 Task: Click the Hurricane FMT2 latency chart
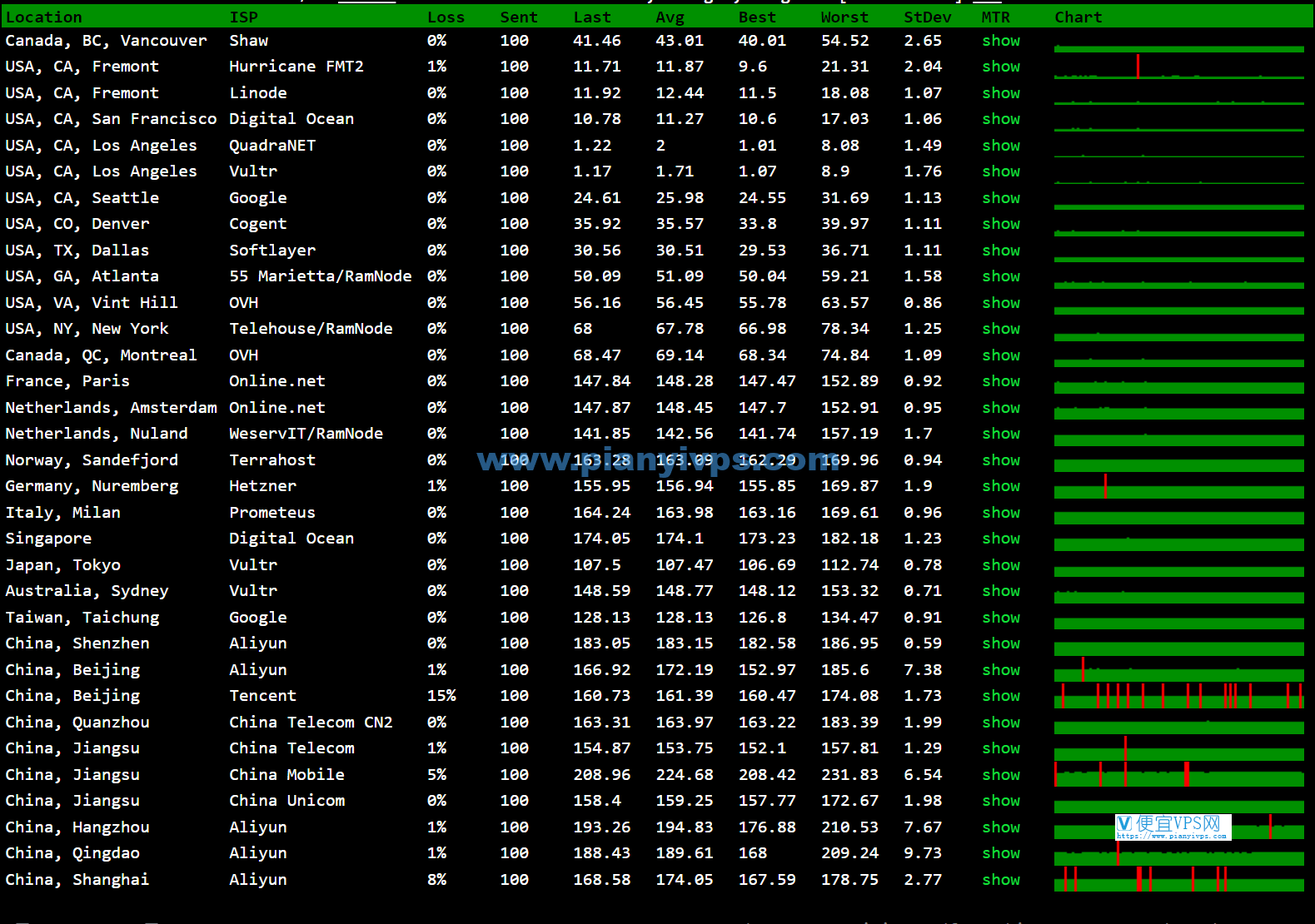point(1178,67)
